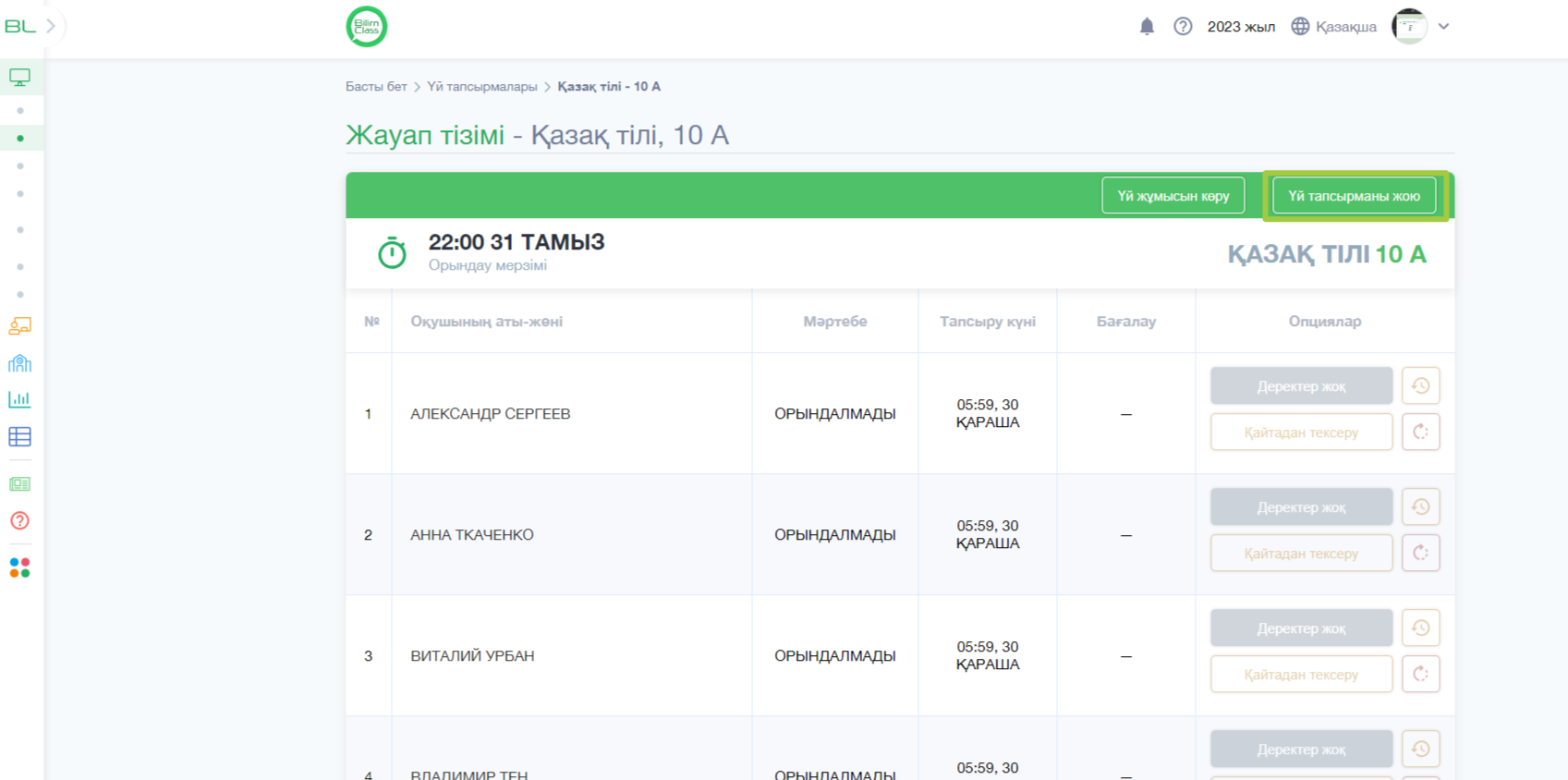Click Бағалау column header
The width and height of the screenshot is (1568, 780).
coord(1126,322)
